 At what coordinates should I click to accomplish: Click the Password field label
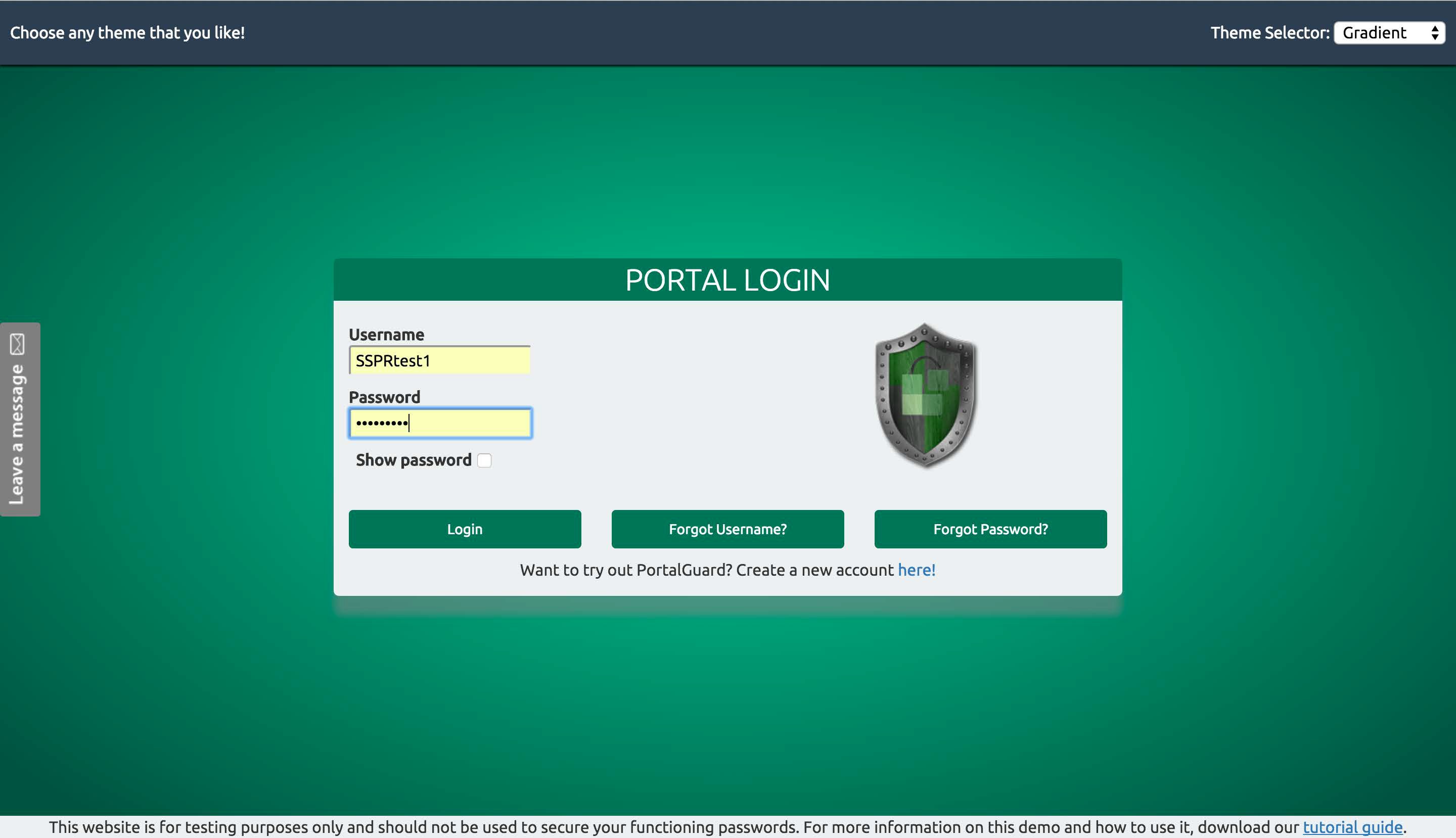[385, 397]
